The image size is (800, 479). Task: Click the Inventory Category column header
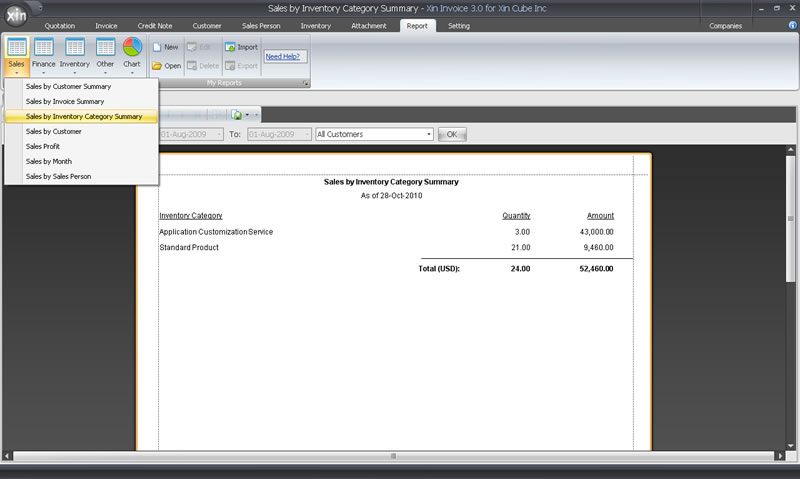(191, 216)
